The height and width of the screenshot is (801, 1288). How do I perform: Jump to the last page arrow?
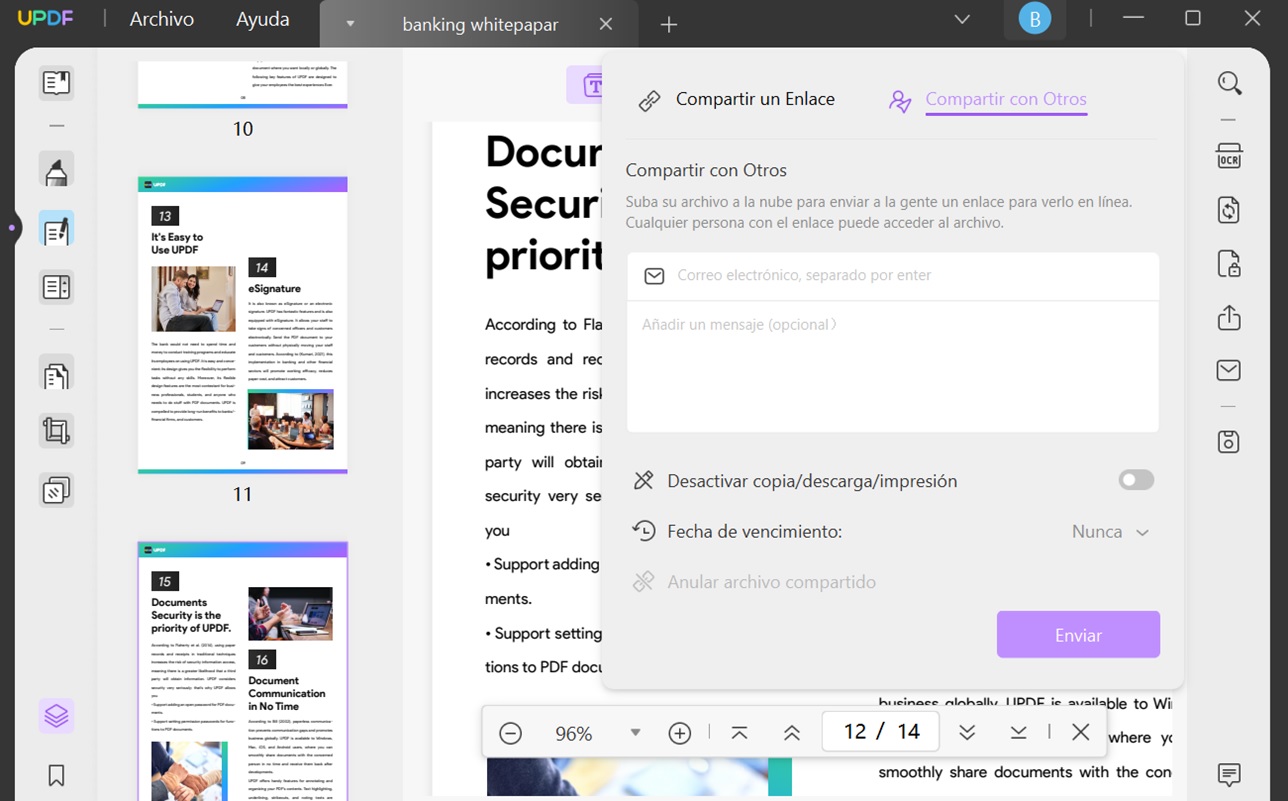click(1018, 733)
